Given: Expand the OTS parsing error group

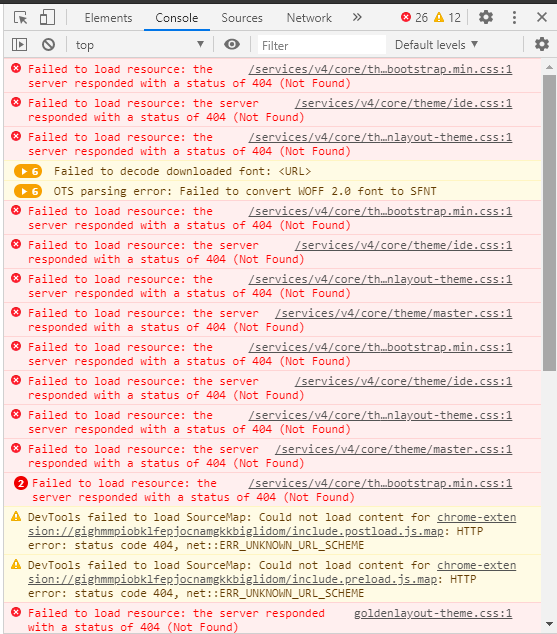Looking at the screenshot, I should pyautogui.click(x=28, y=191).
